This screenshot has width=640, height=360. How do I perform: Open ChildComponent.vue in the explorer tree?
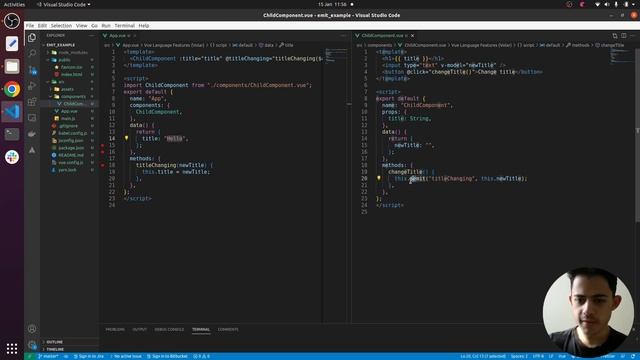[x=69, y=104]
